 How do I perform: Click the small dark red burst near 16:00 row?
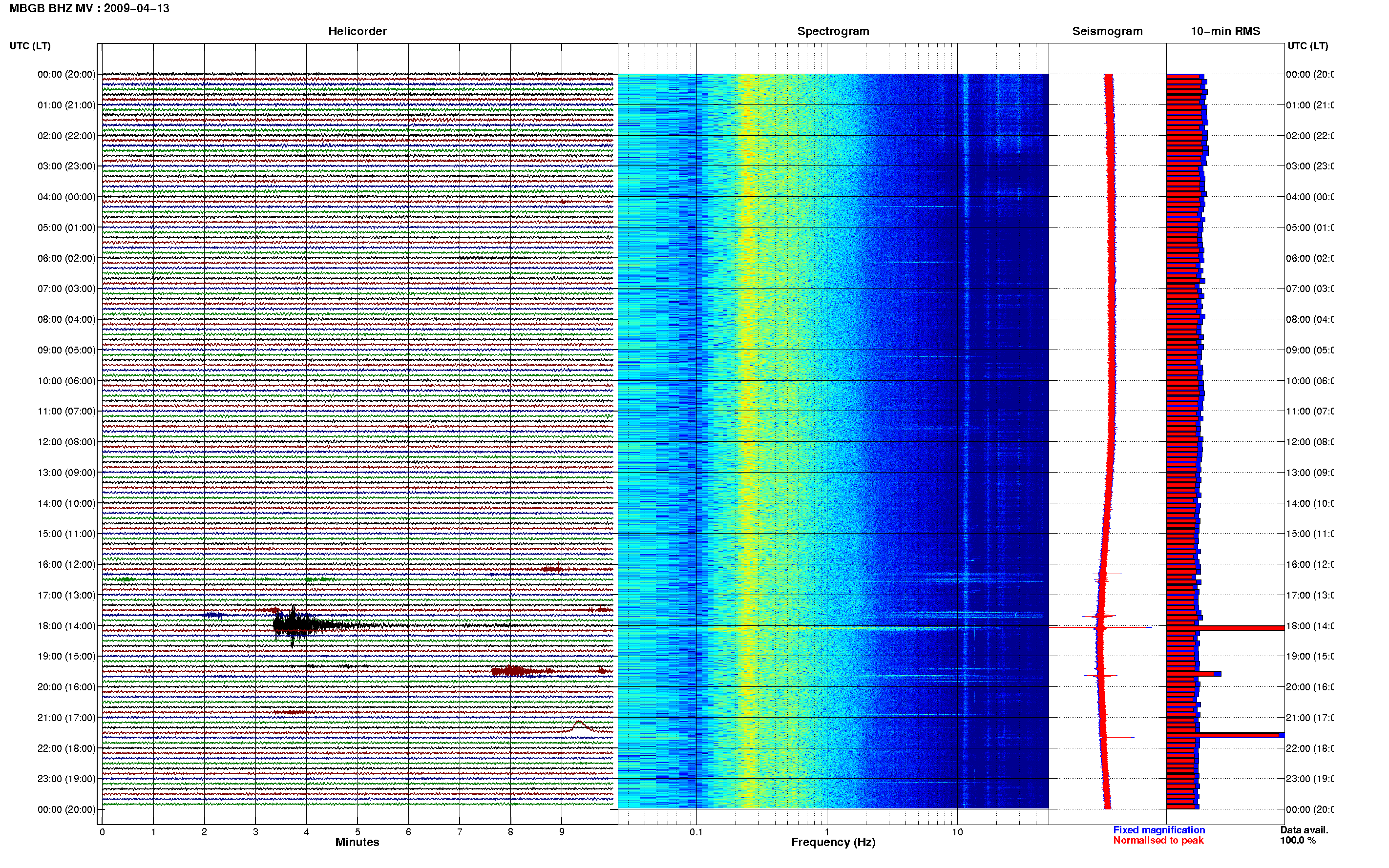pyautogui.click(x=552, y=570)
